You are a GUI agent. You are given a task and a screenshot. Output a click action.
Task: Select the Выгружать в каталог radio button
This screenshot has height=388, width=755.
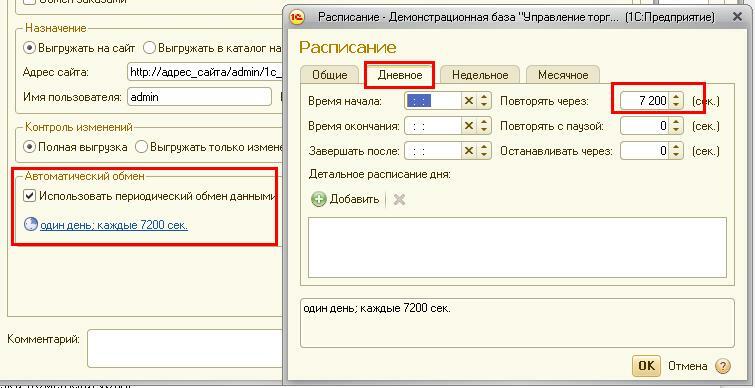click(x=150, y=48)
